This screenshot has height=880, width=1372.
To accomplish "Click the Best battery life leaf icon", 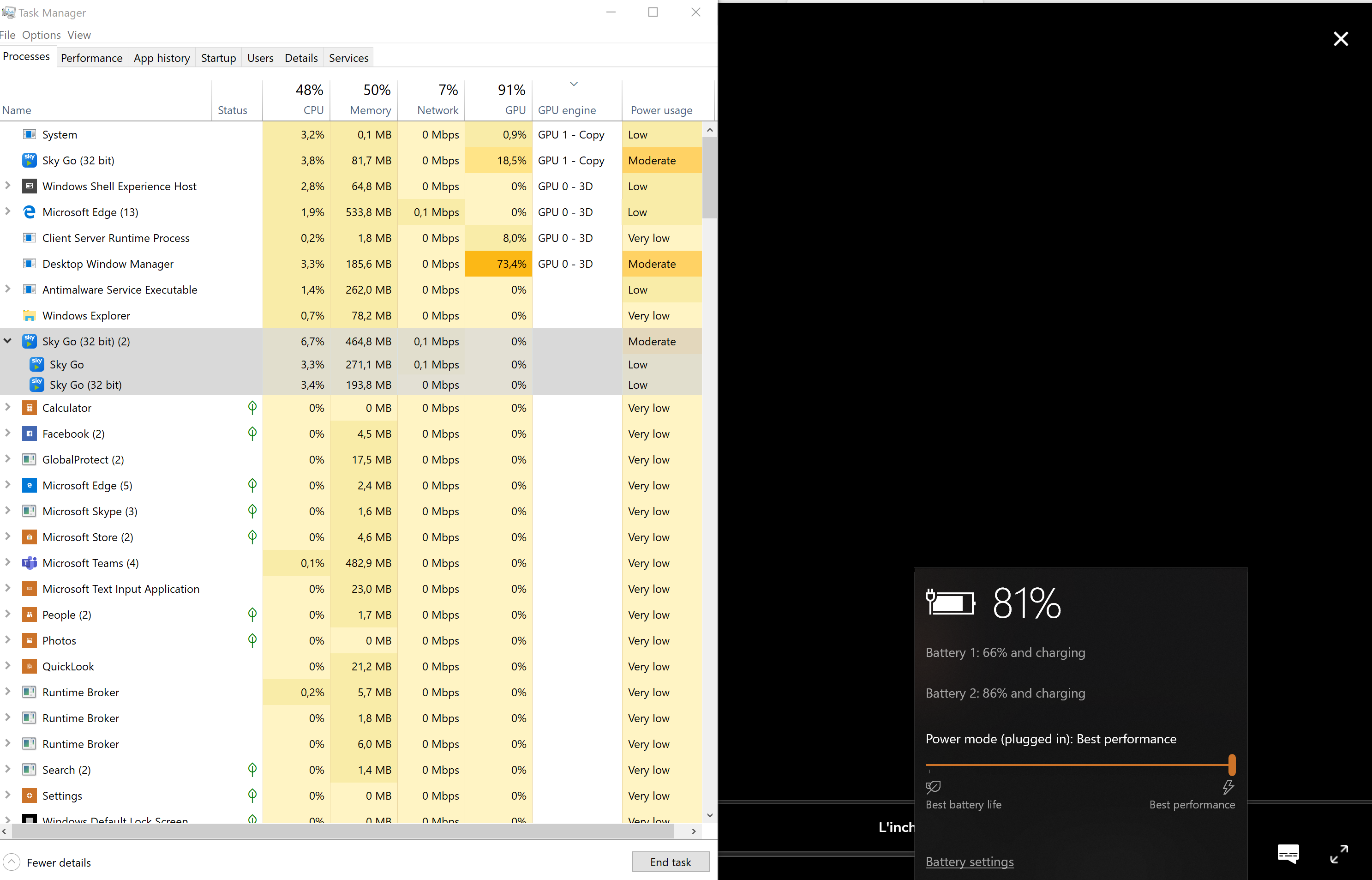I will 933,787.
